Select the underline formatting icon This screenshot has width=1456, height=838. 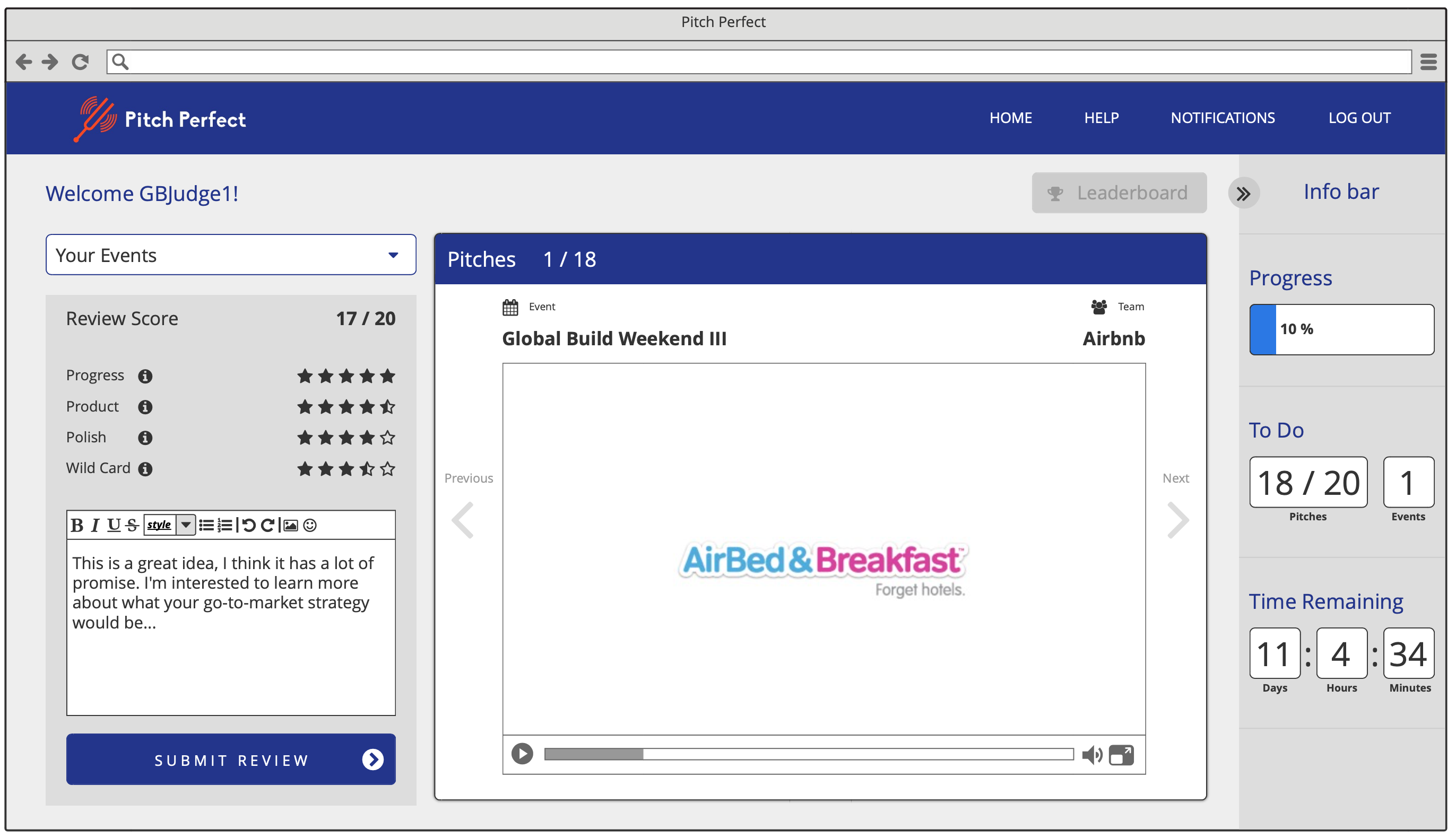point(113,525)
